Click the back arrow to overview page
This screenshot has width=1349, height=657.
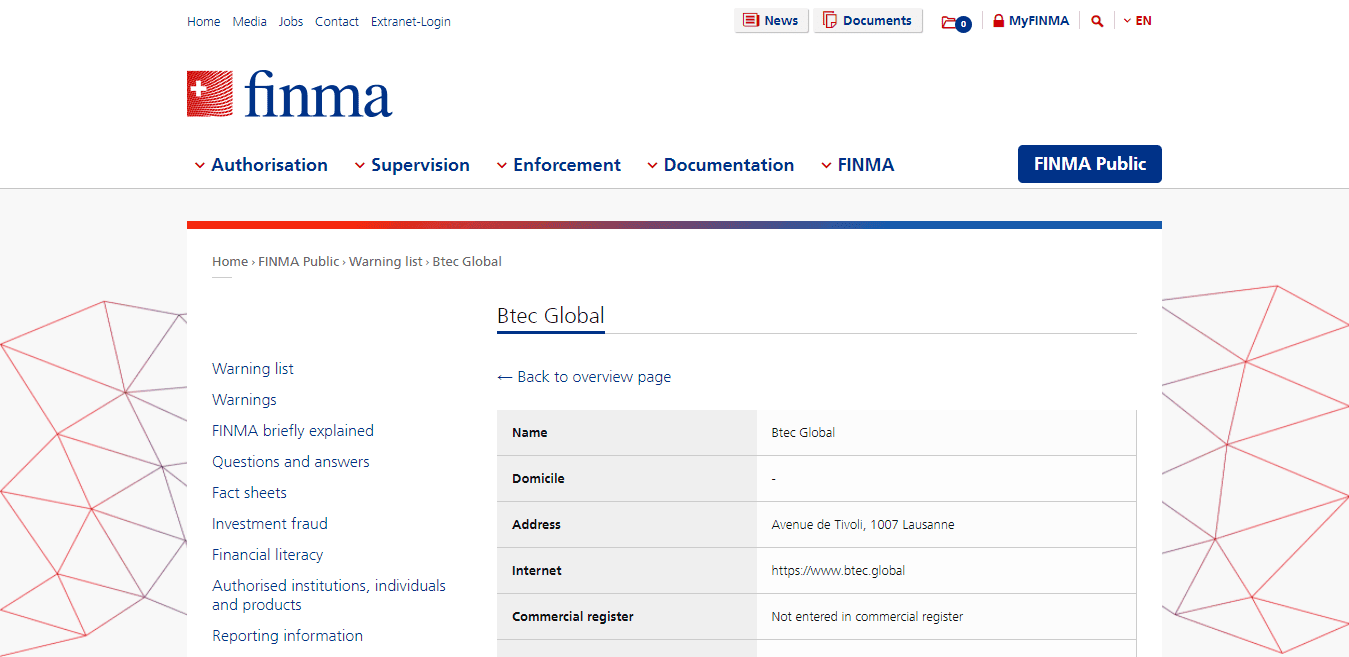point(505,377)
